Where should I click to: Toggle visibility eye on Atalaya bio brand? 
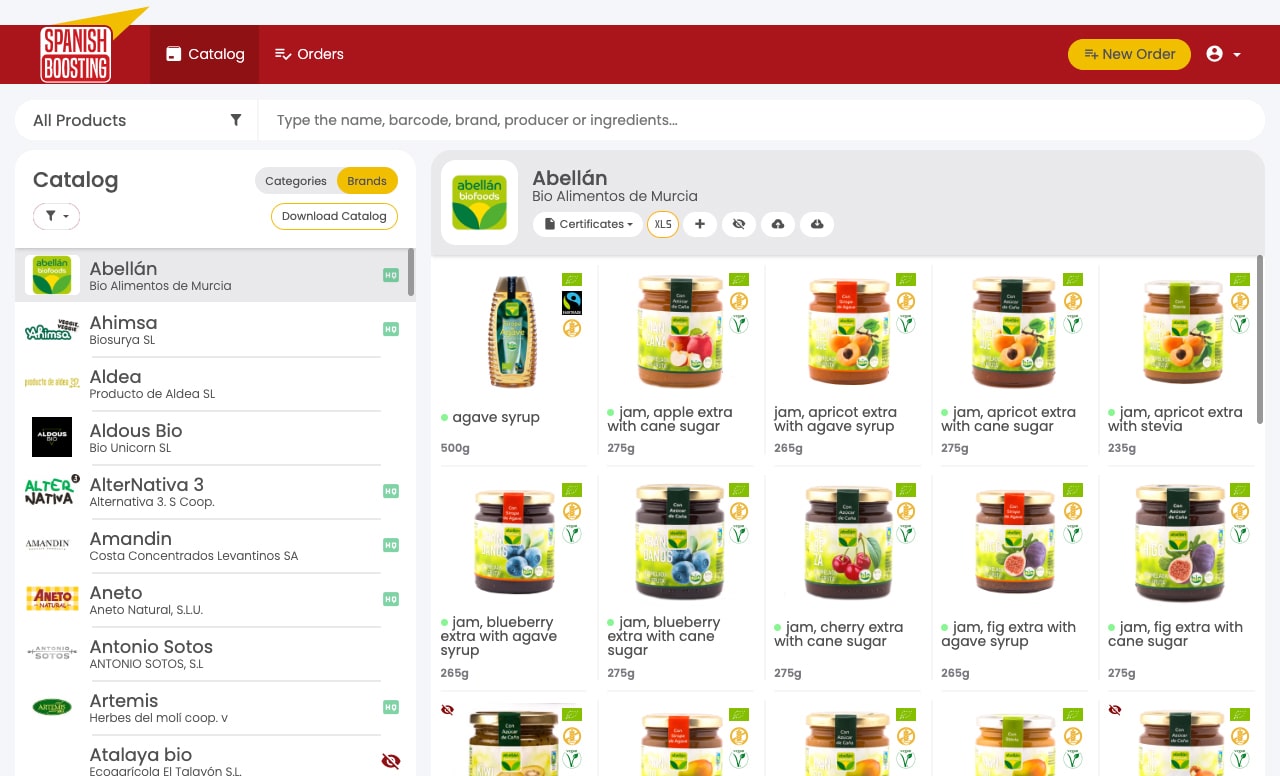coord(391,761)
